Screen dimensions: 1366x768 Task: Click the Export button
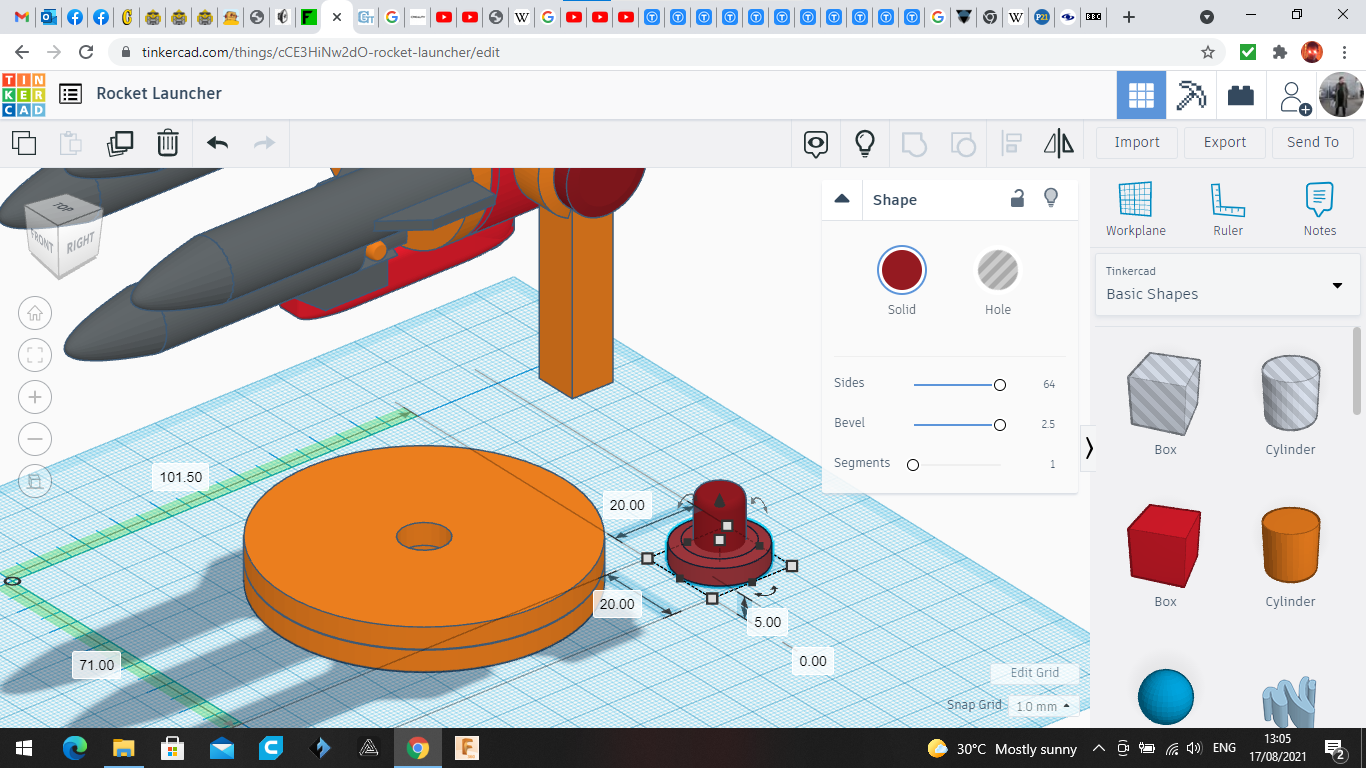(1224, 142)
